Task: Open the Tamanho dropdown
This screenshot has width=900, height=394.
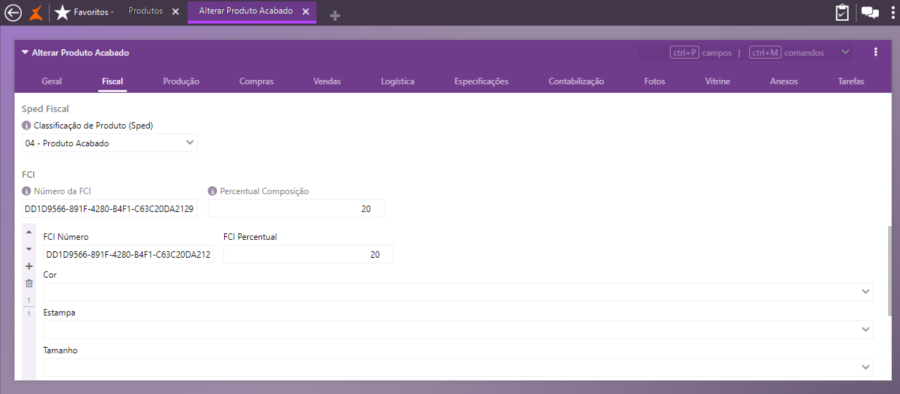Action: [x=458, y=367]
